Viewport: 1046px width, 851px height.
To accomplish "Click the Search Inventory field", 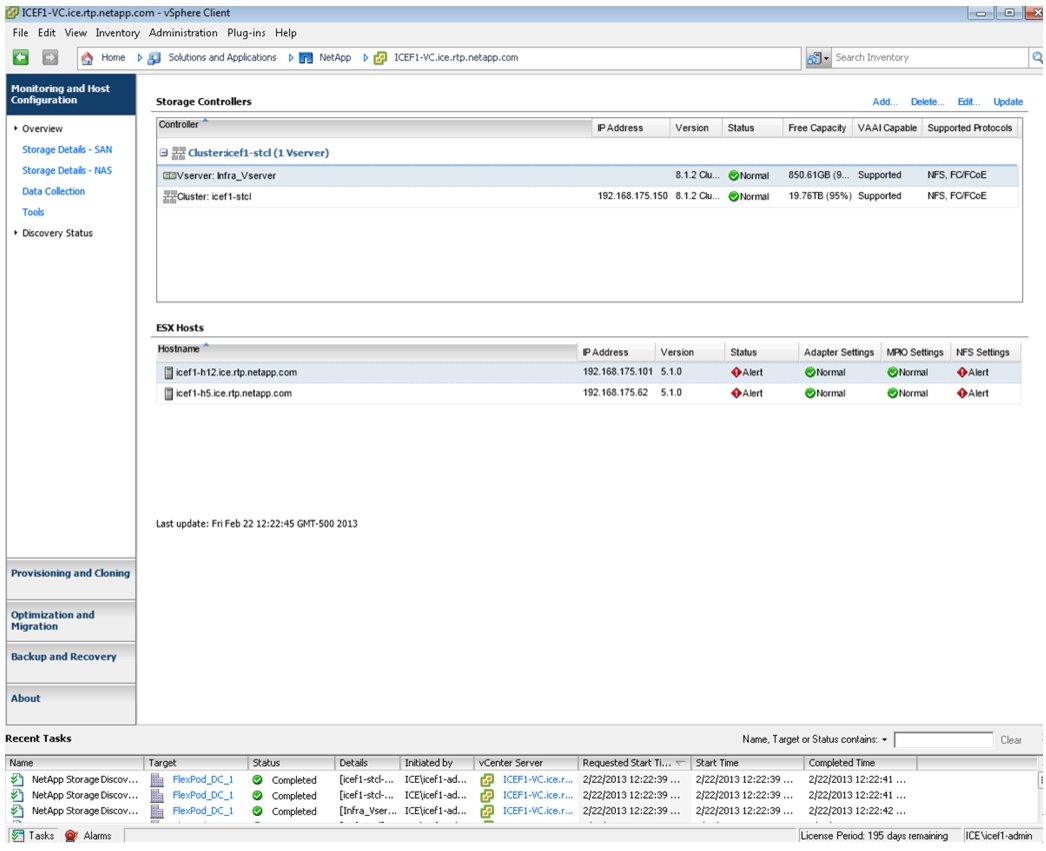I will coord(930,58).
